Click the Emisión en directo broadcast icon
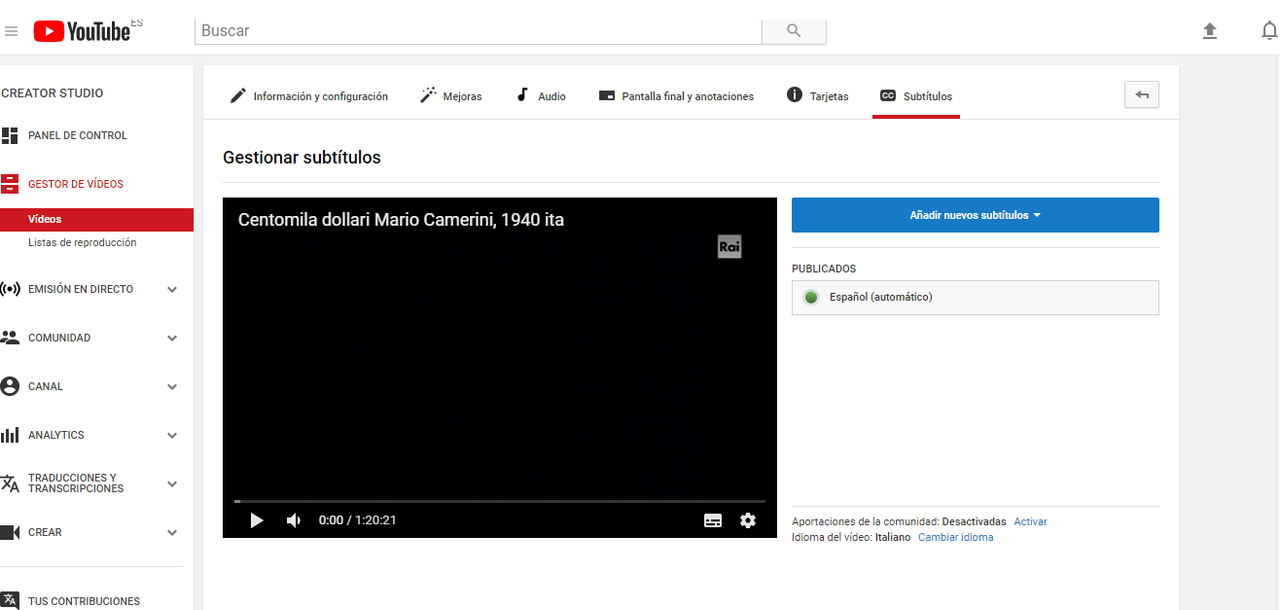This screenshot has width=1280, height=610. coord(10,289)
